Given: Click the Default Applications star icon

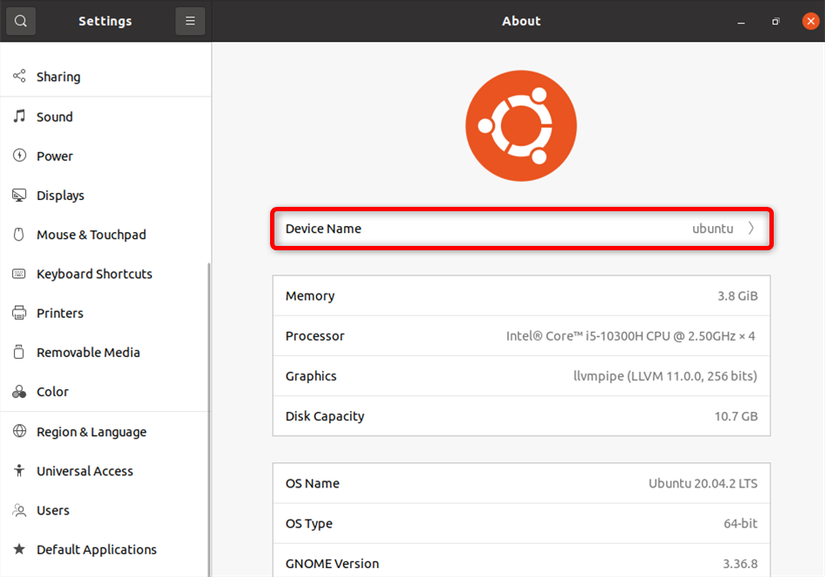Looking at the screenshot, I should point(19,549).
